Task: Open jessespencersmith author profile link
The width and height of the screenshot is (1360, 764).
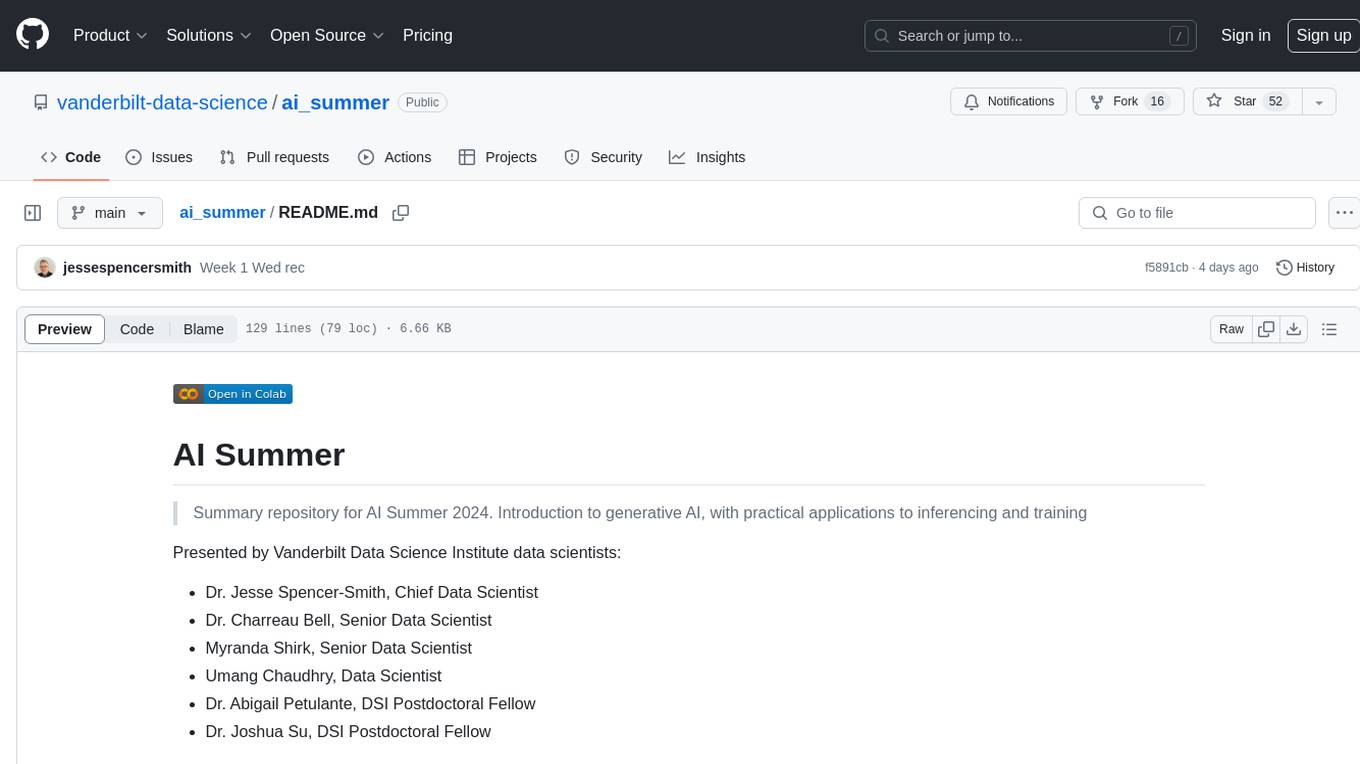Action: tap(127, 268)
